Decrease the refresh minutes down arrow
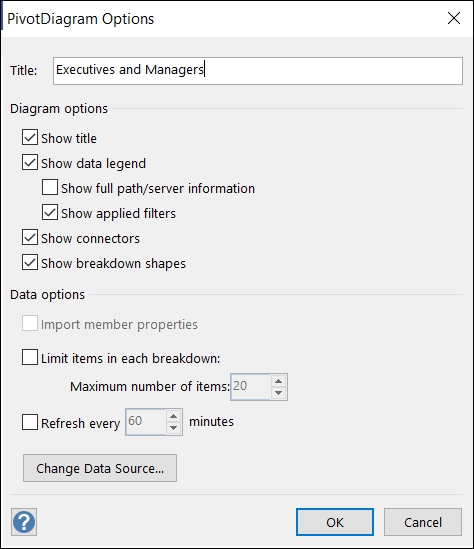This screenshot has width=474, height=549. click(173, 428)
